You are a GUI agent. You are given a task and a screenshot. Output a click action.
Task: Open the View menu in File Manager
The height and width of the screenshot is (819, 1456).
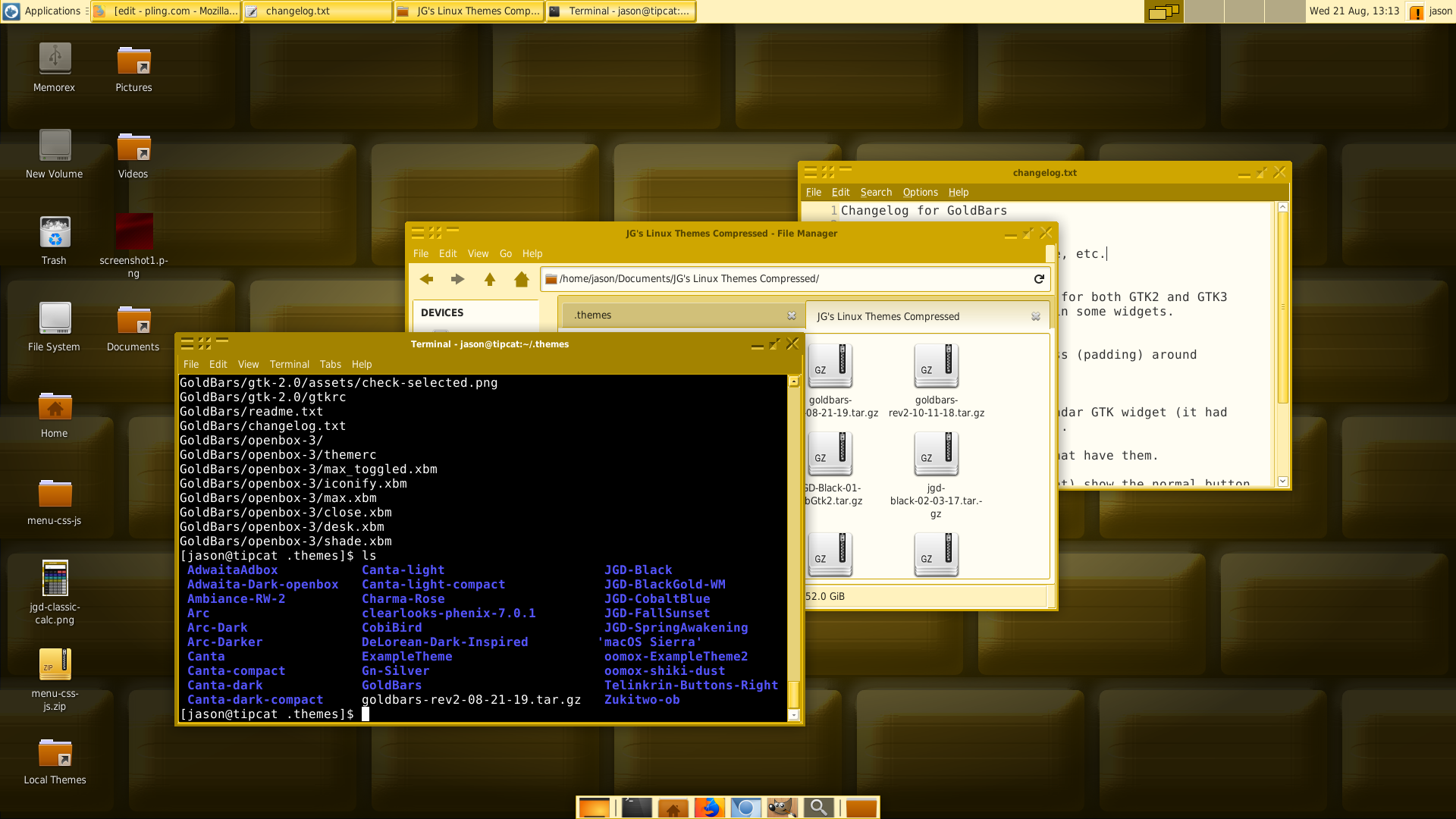pyautogui.click(x=478, y=254)
